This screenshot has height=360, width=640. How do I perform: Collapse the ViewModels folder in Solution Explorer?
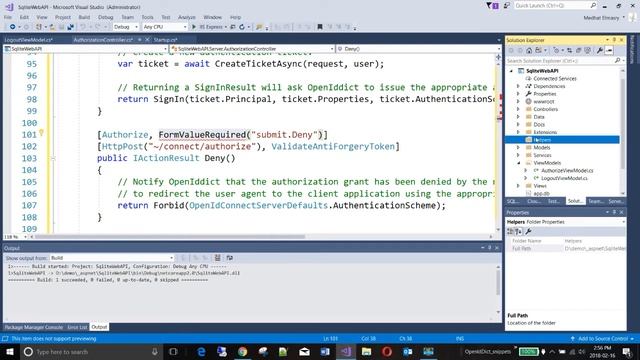518,163
